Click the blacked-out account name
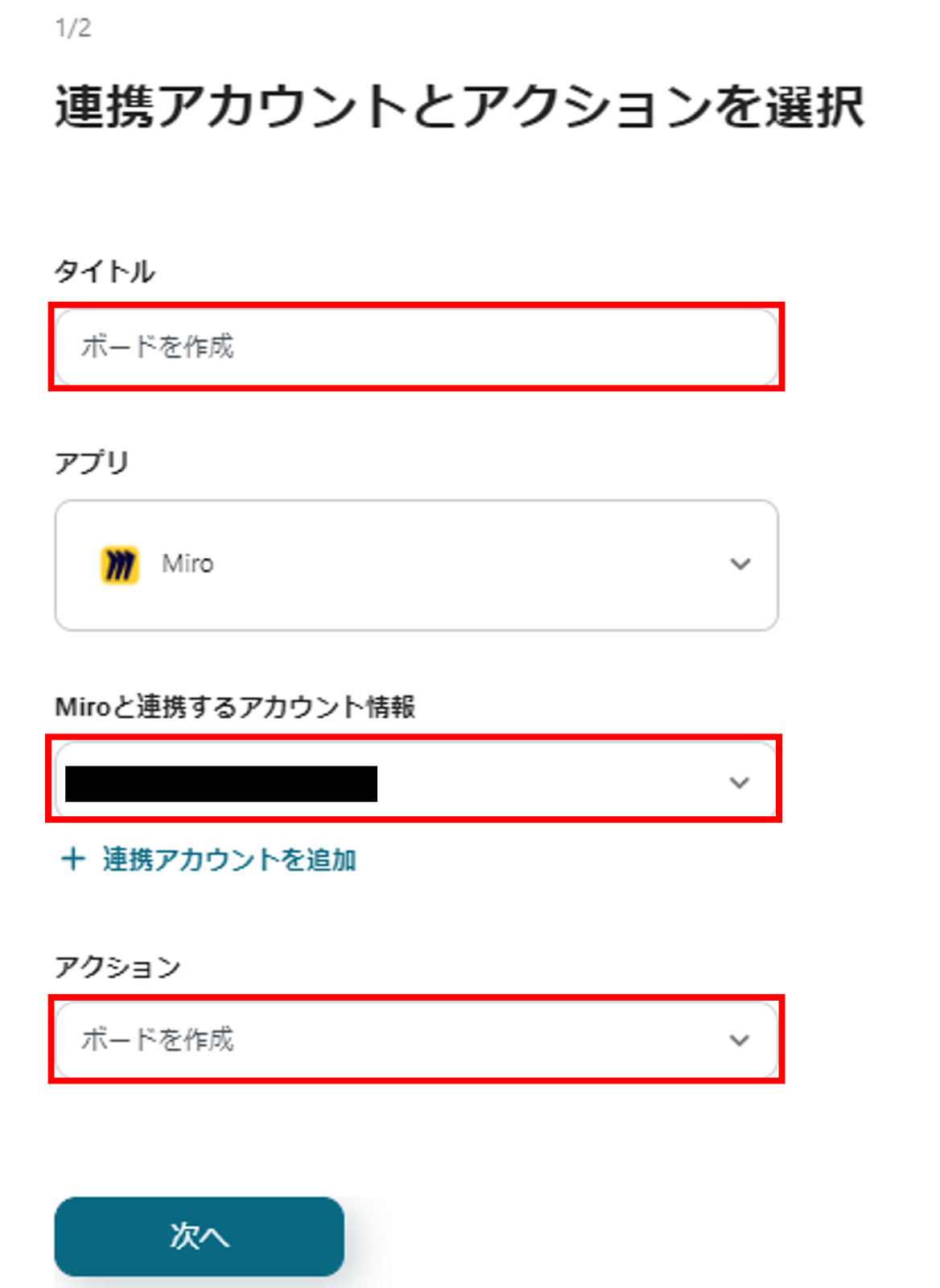940x1288 pixels. 221,783
